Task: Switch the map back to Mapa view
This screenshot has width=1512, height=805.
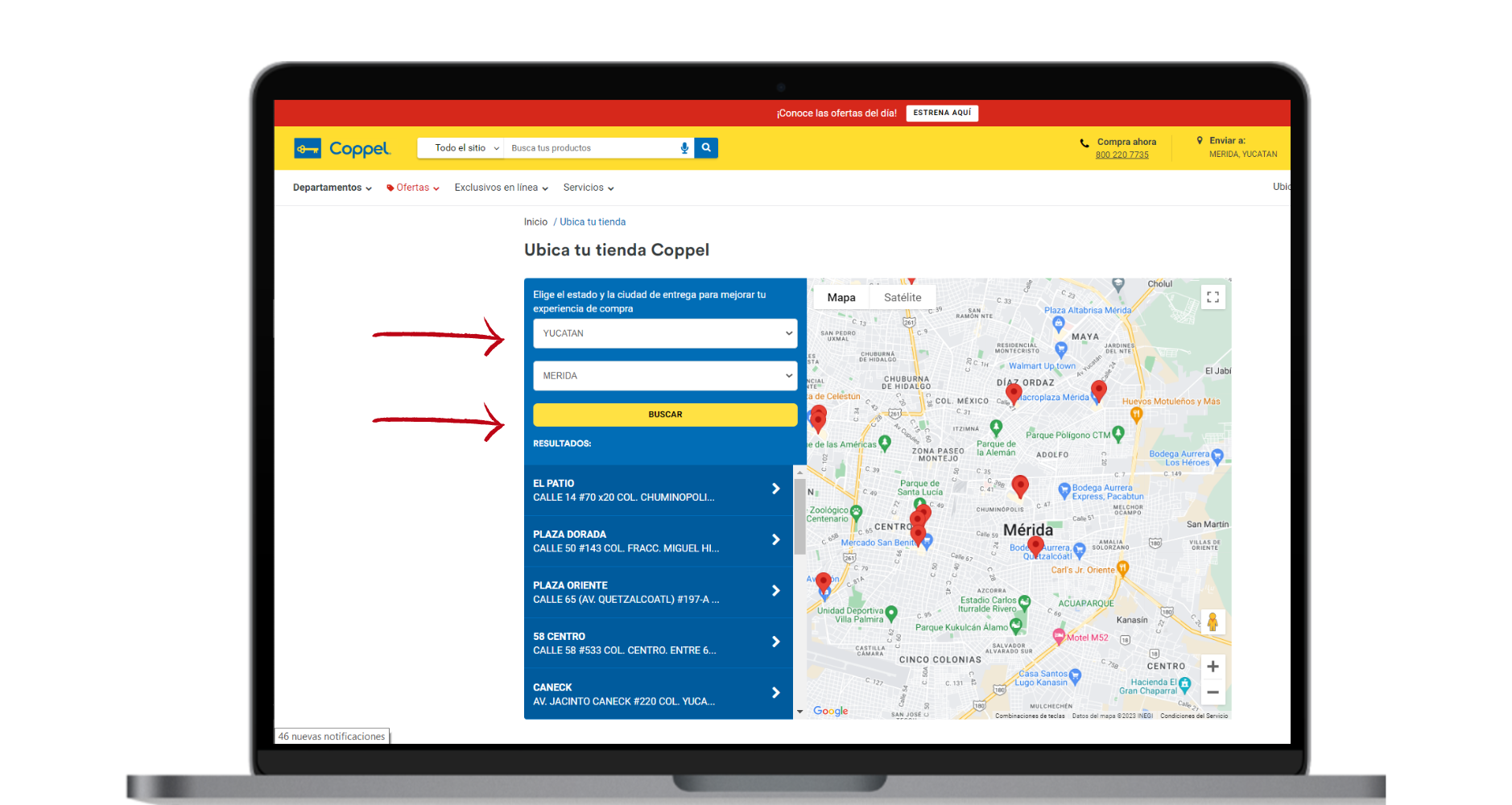Action: click(x=841, y=297)
